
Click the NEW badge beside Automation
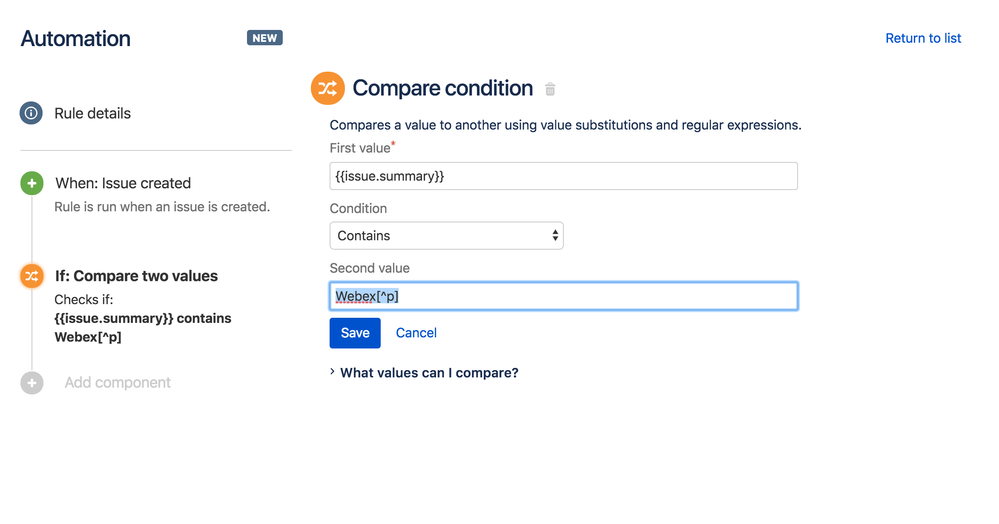point(265,38)
